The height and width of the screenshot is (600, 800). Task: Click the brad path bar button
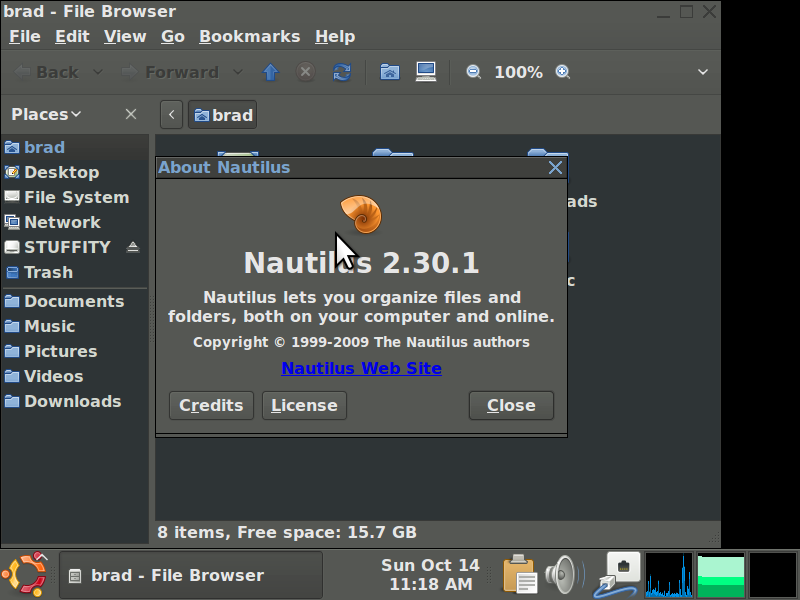click(x=223, y=115)
